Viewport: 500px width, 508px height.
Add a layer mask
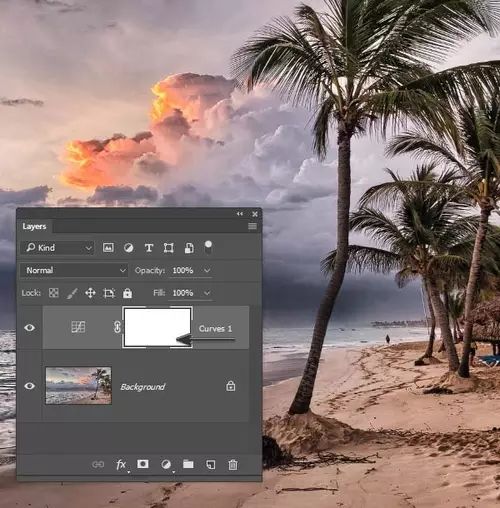[143, 464]
